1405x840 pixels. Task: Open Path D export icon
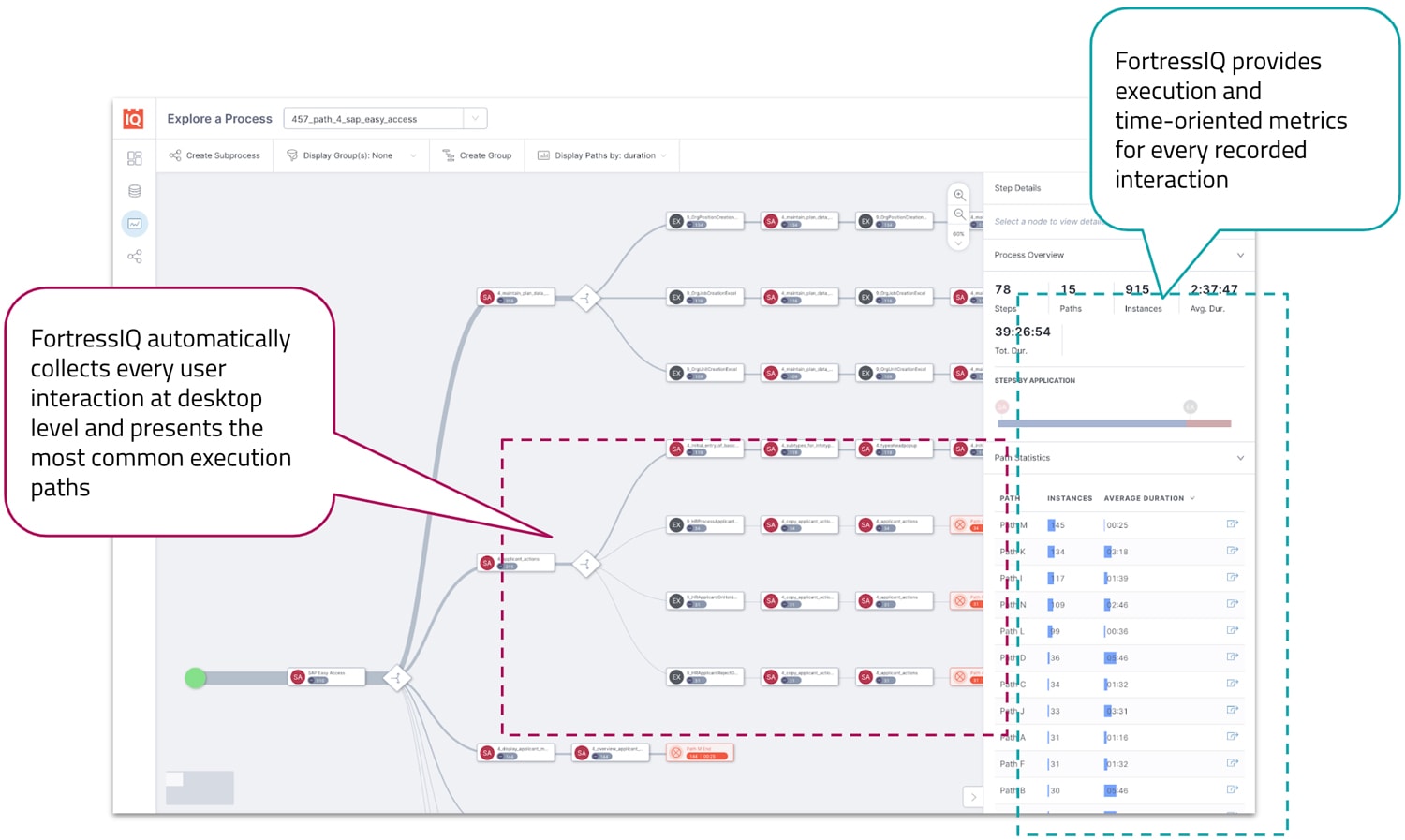pyautogui.click(x=1233, y=656)
